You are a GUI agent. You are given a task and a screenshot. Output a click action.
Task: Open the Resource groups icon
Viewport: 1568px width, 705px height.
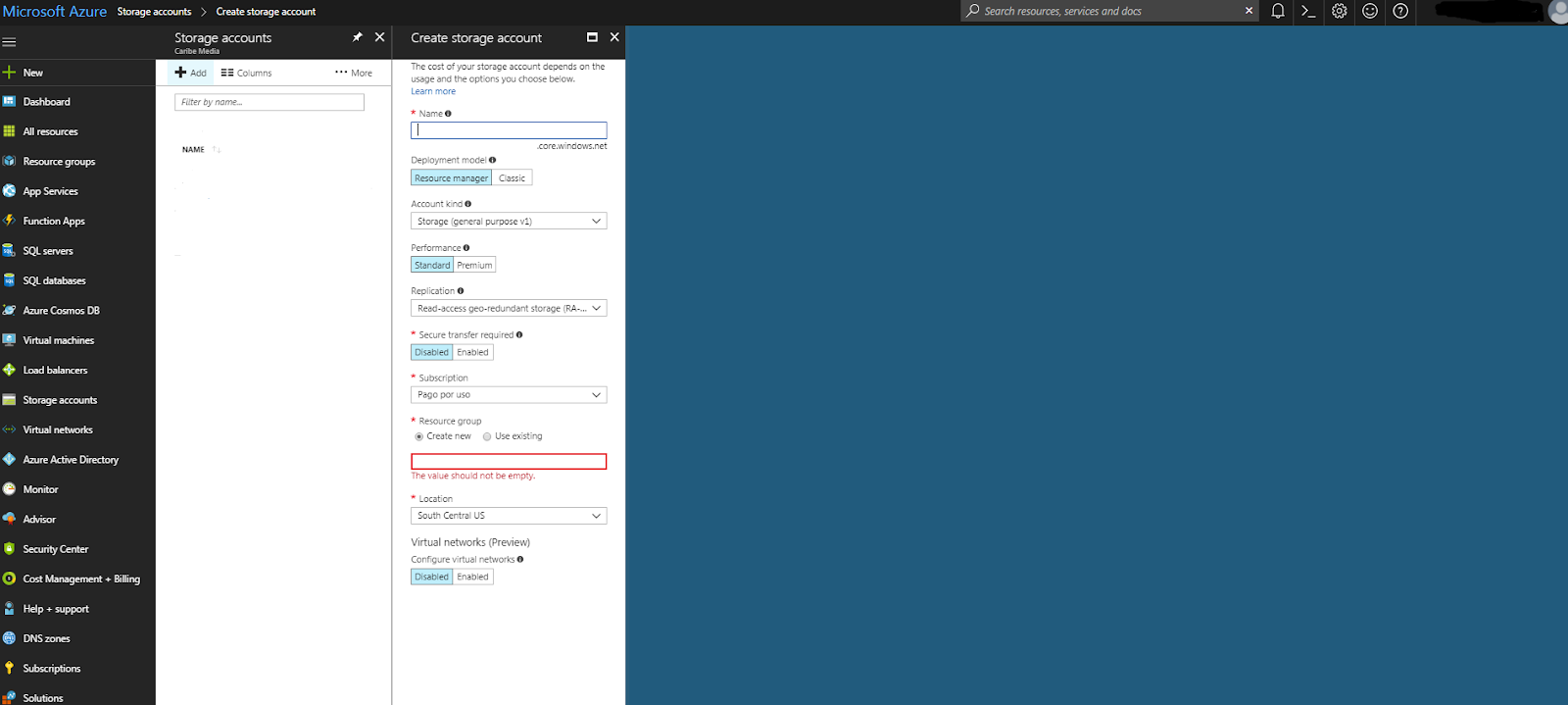tap(9, 161)
